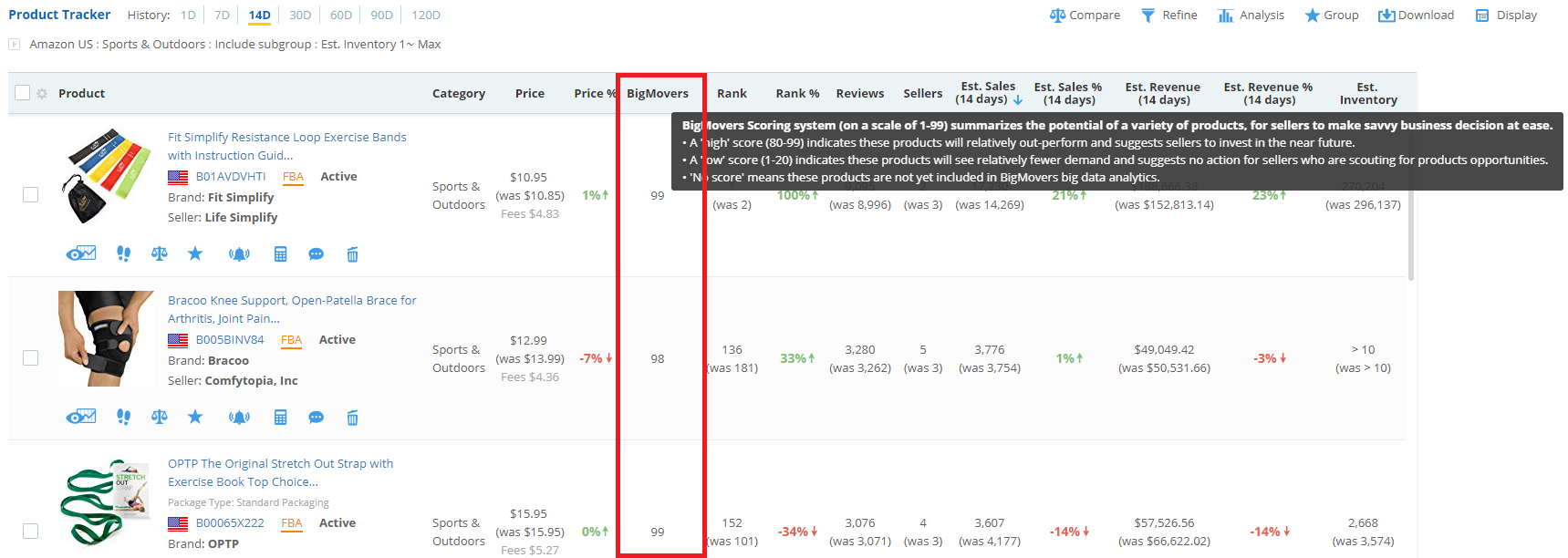This screenshot has height=558, width=1568.
Task: Switch history to 30D
Action: coord(300,15)
